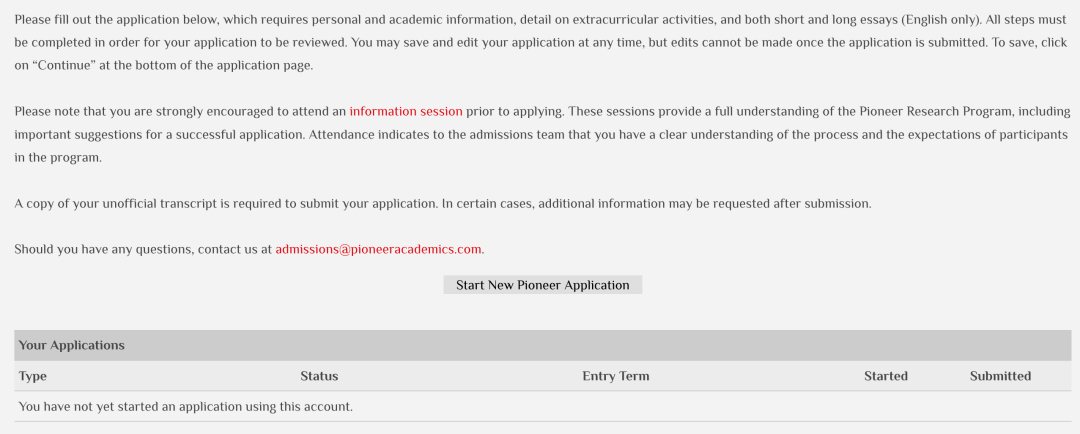1080x434 pixels.
Task: Click the 'Please fill out the application below' paragraph
Action: 541,43
